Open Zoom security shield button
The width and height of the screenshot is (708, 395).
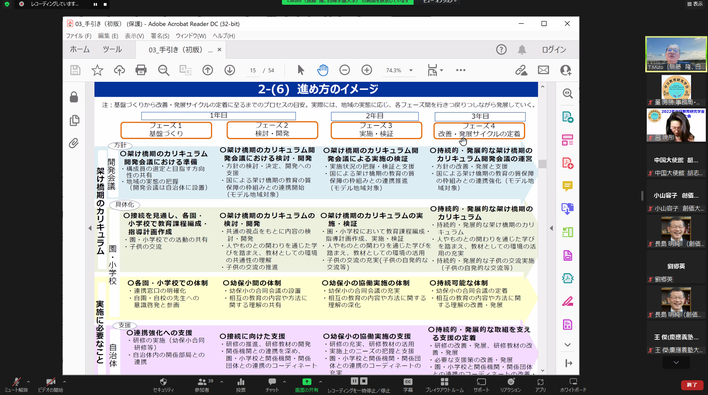(x=163, y=384)
